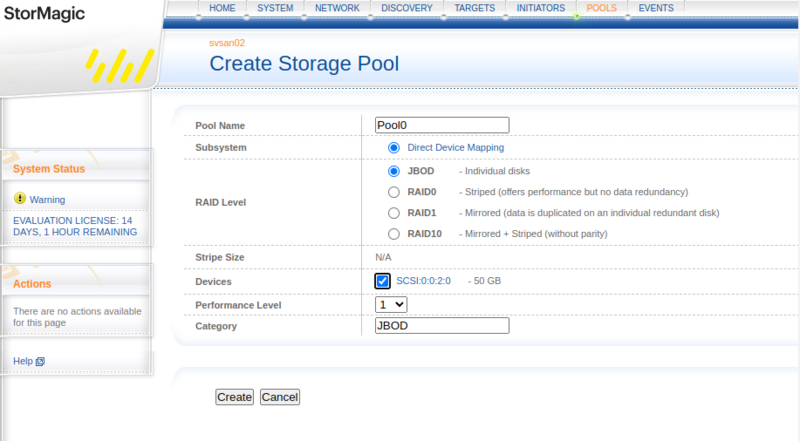Click the StorMagic logo
This screenshot has width=800, height=441.
click(x=45, y=14)
